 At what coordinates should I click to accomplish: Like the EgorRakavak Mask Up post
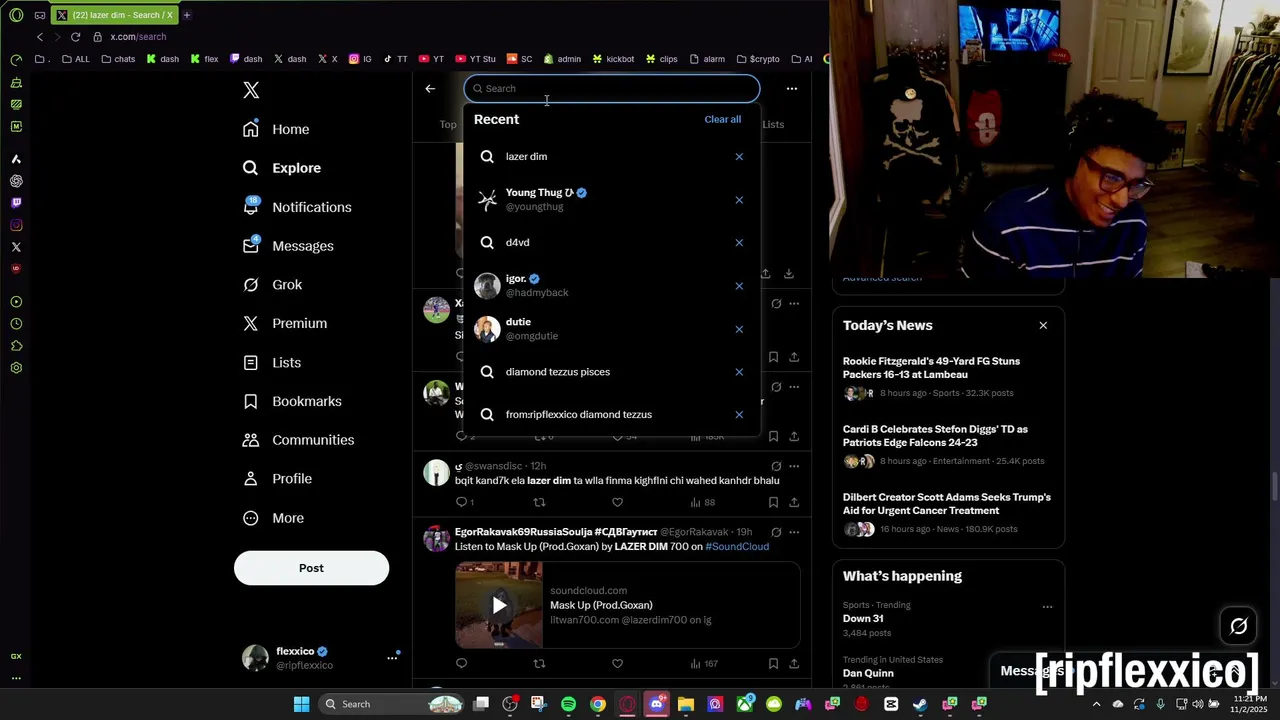coord(617,663)
